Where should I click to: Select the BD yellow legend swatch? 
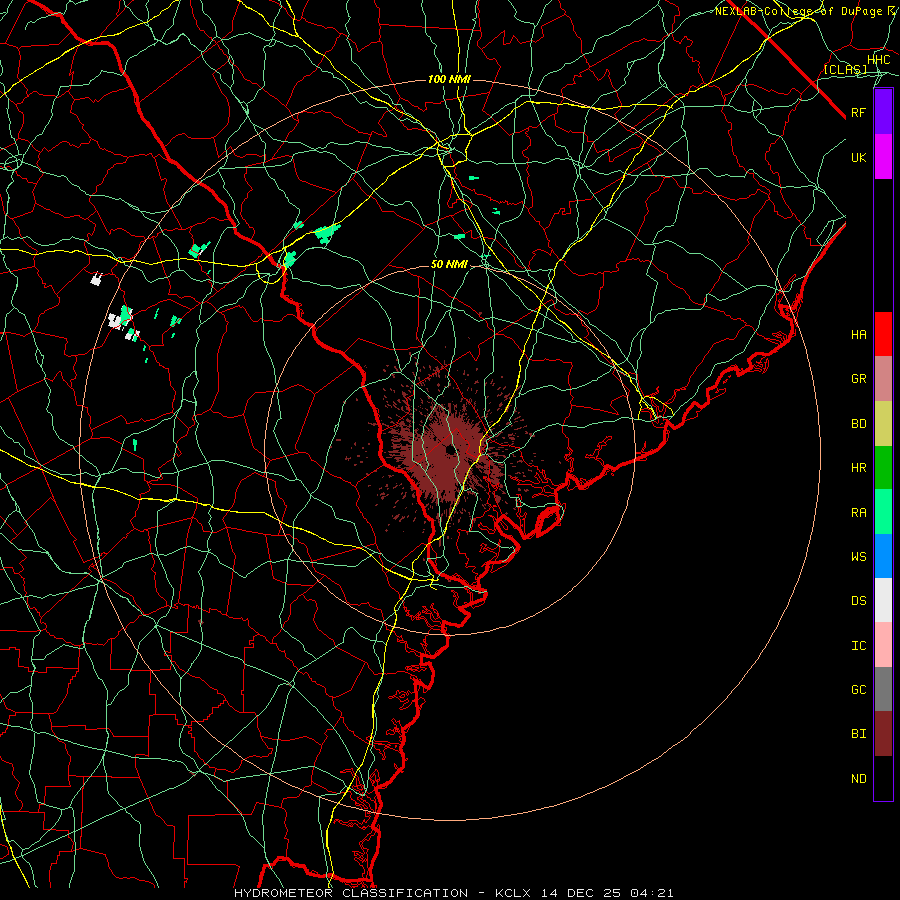point(883,424)
